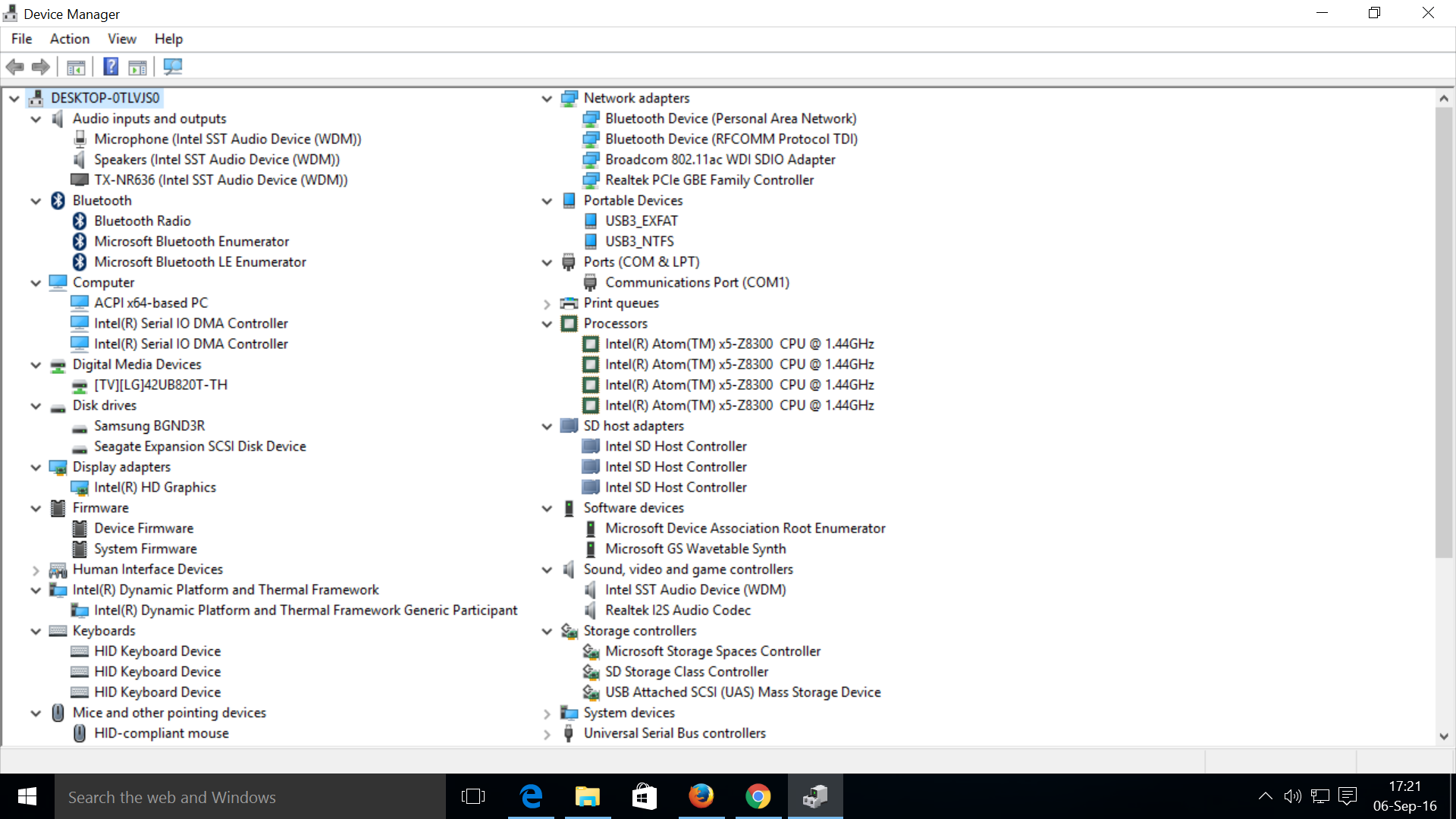Click the vertical scrollbar down arrow

coord(1444,736)
